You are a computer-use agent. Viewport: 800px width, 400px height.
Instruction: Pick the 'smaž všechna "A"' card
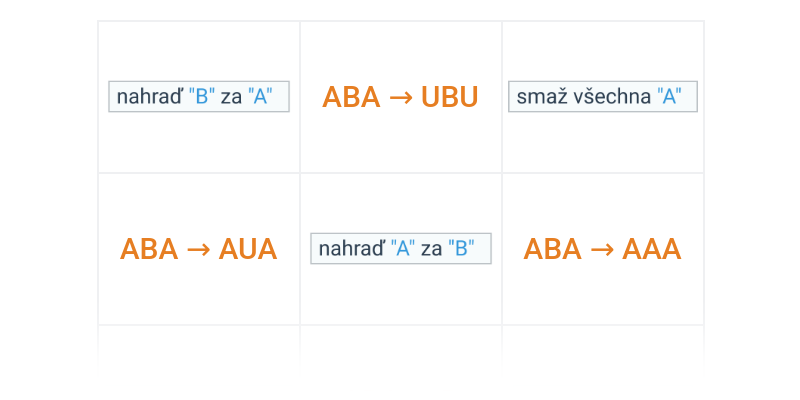pyautogui.click(x=602, y=97)
